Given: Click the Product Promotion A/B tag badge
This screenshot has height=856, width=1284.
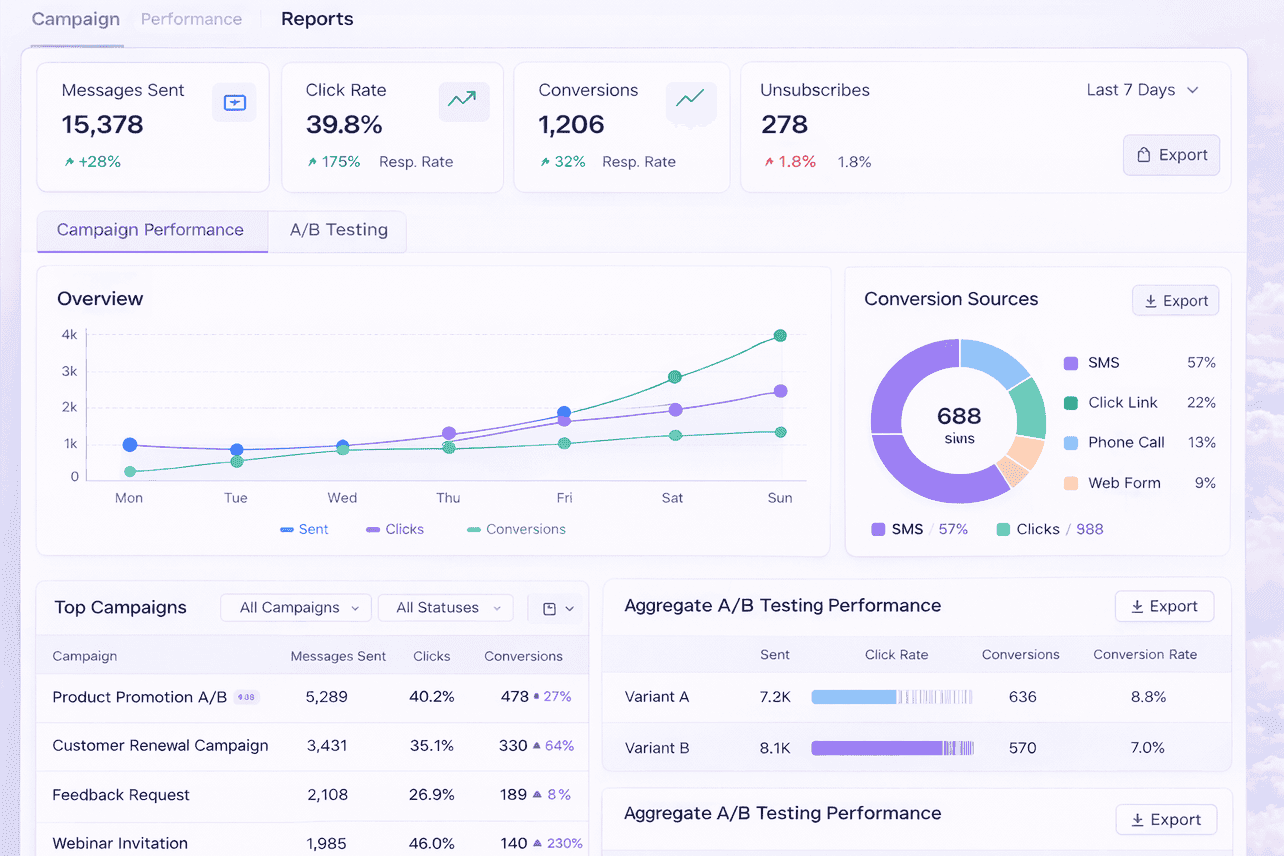Looking at the screenshot, I should pyautogui.click(x=247, y=697).
